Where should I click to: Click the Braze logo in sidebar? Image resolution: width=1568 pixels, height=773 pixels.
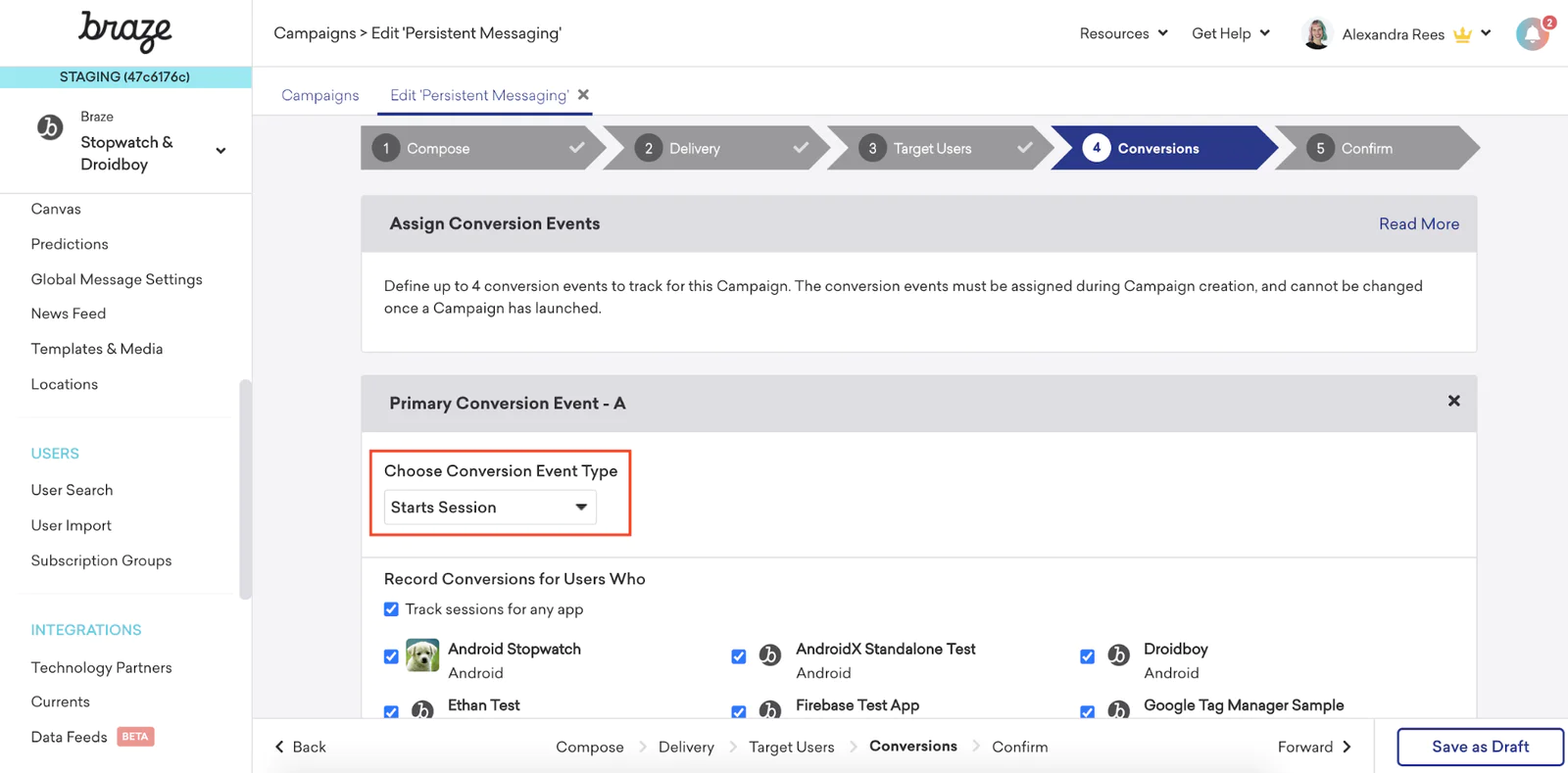(125, 31)
